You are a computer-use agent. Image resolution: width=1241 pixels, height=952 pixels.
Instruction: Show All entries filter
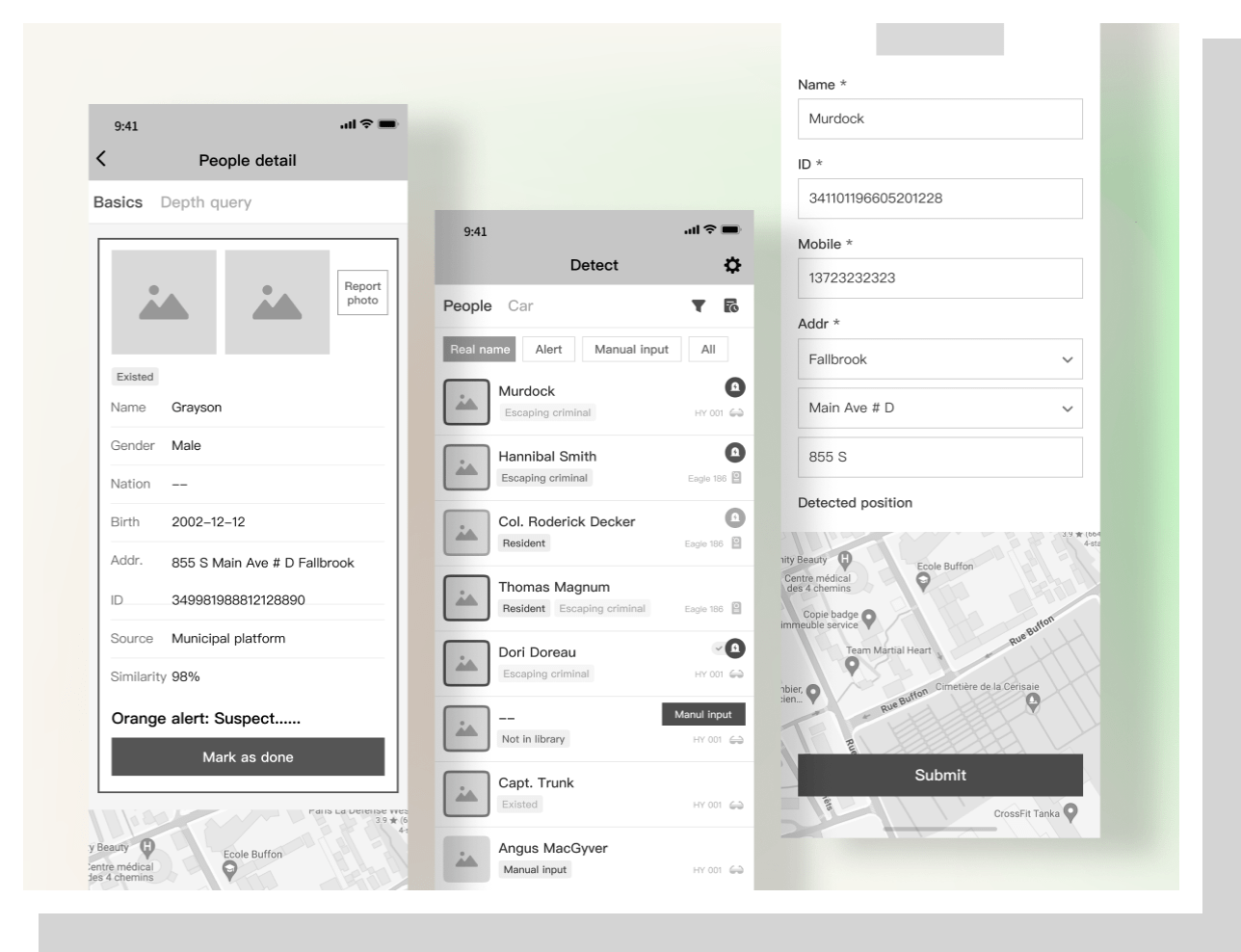pyautogui.click(x=708, y=349)
